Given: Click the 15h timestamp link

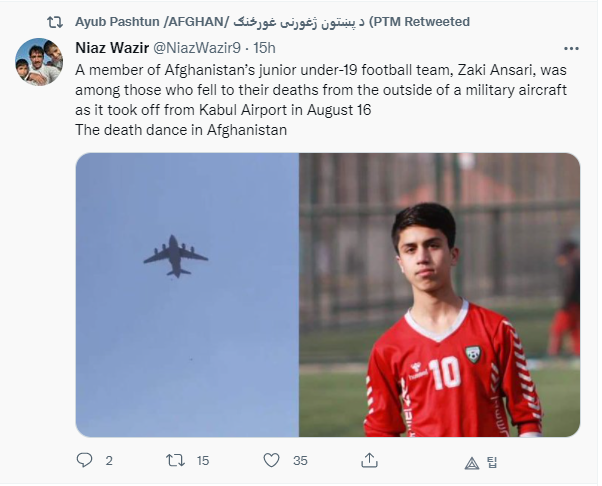Looking at the screenshot, I should click(x=264, y=48).
